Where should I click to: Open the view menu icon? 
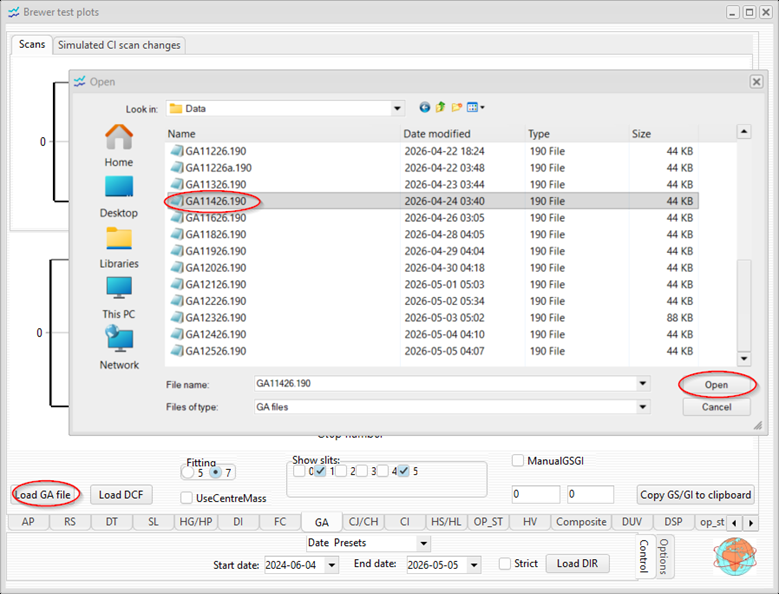pos(472,107)
